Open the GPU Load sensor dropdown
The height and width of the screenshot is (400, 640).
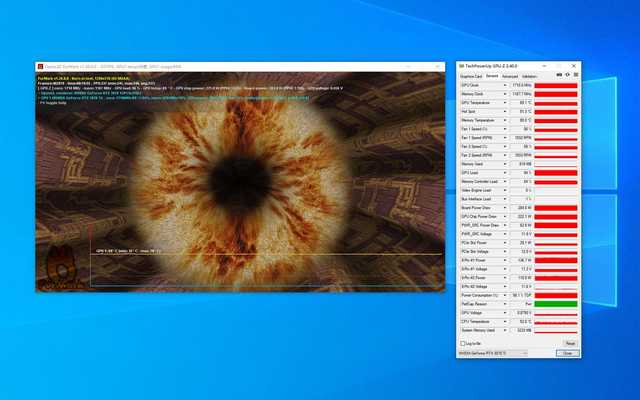(505, 173)
